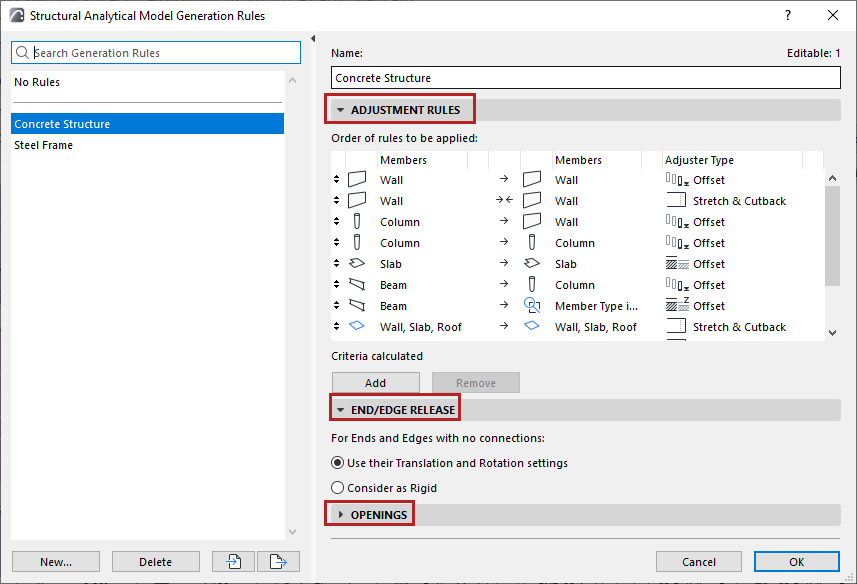Click the Member Type criteria icon
857x584 pixels.
click(x=532, y=306)
